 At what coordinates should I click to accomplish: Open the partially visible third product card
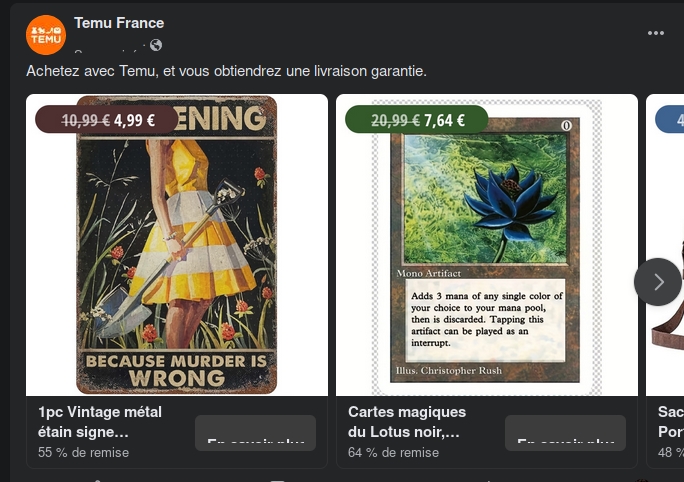point(665,281)
